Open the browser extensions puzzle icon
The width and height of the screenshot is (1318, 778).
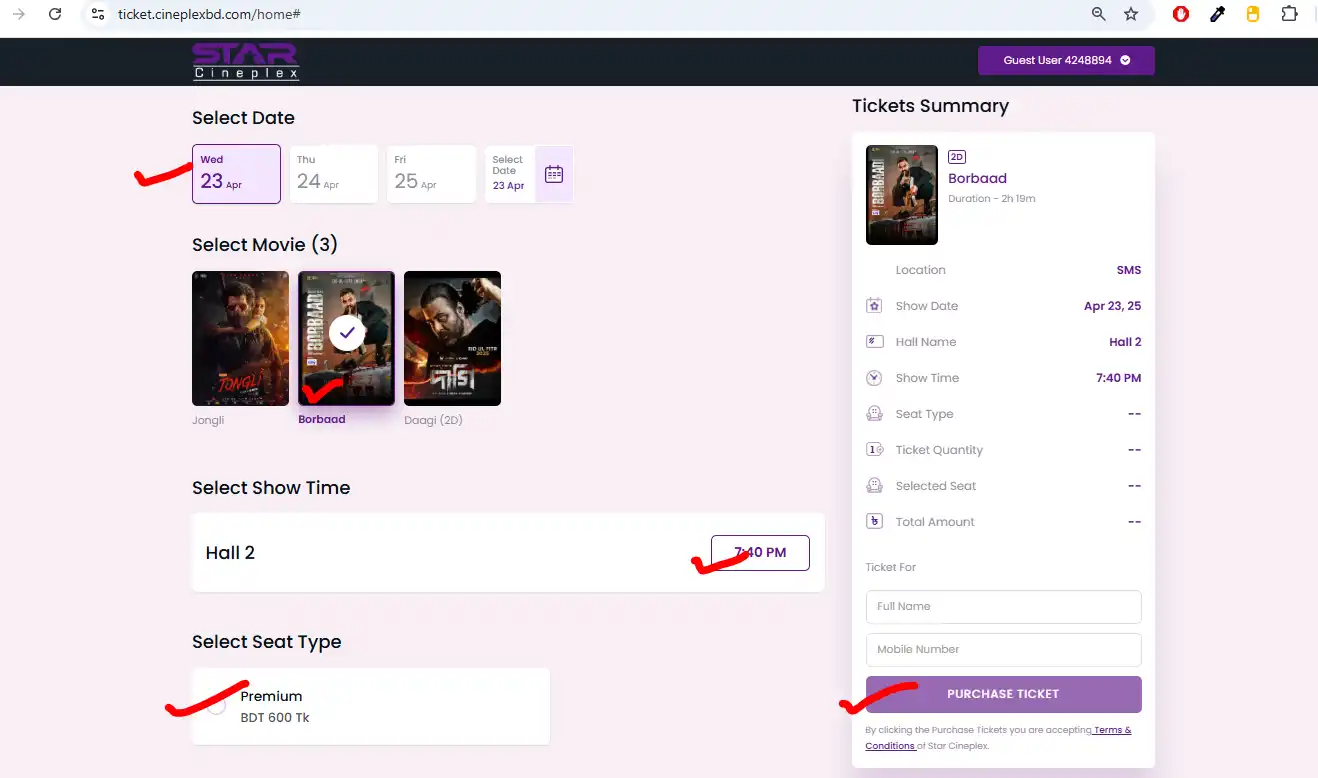[x=1290, y=14]
